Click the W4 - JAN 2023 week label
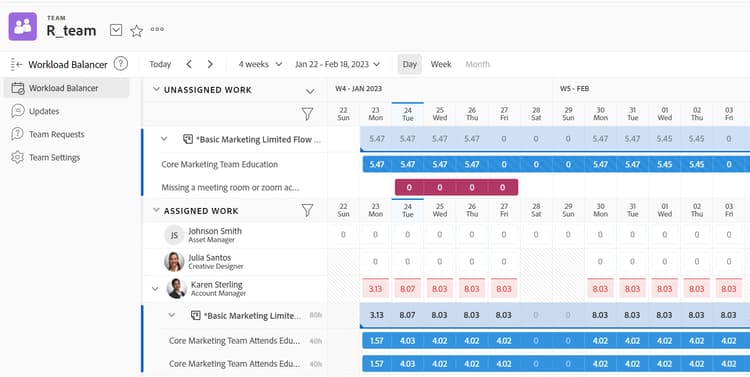This screenshot has height=377, width=750. [x=358, y=89]
